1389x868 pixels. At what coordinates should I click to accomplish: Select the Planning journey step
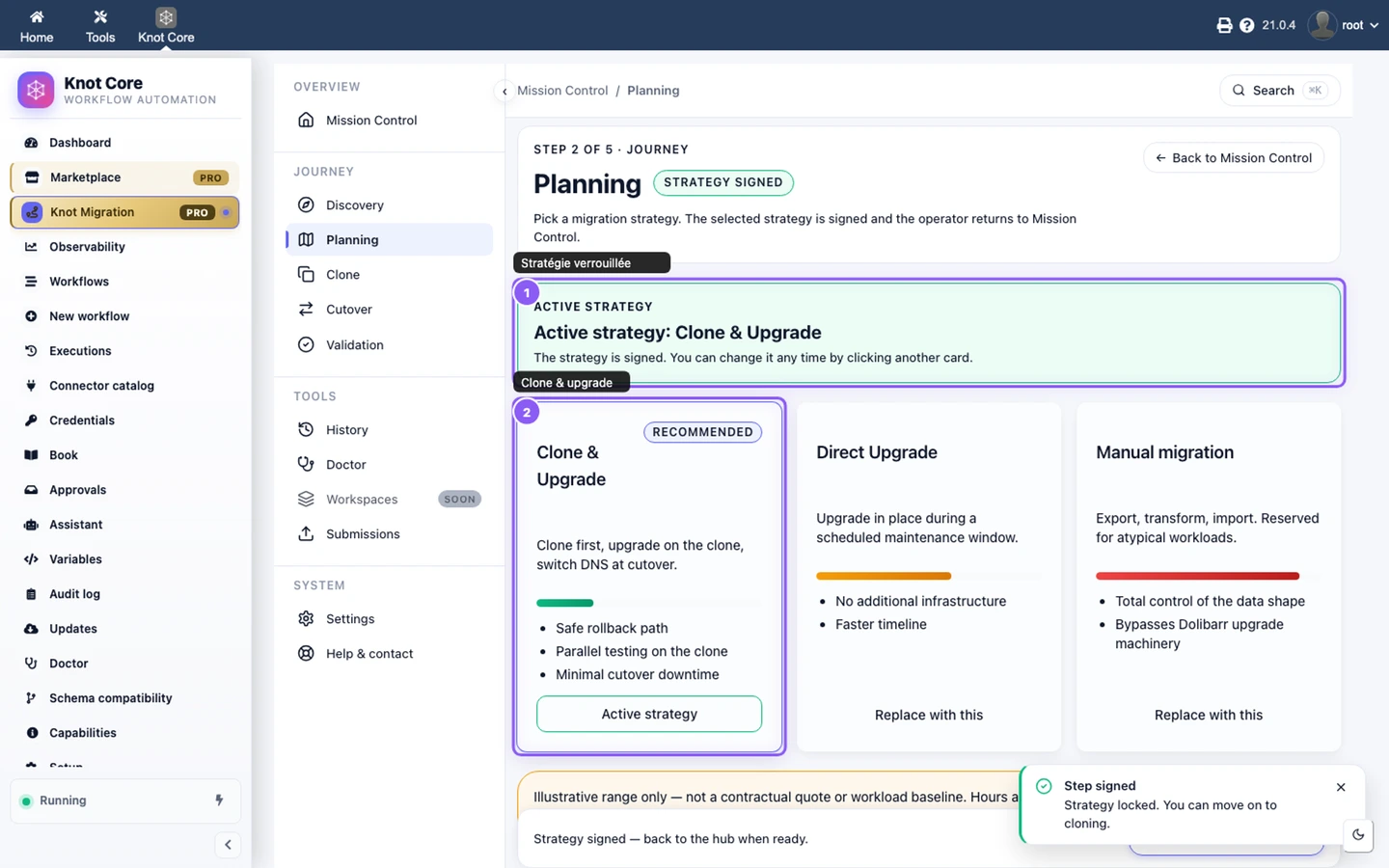tap(390, 239)
